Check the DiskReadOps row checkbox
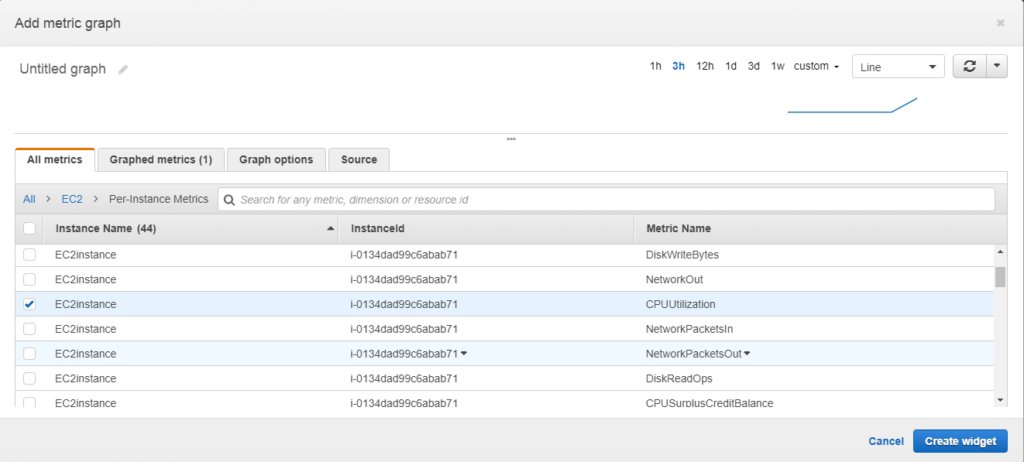 29,378
